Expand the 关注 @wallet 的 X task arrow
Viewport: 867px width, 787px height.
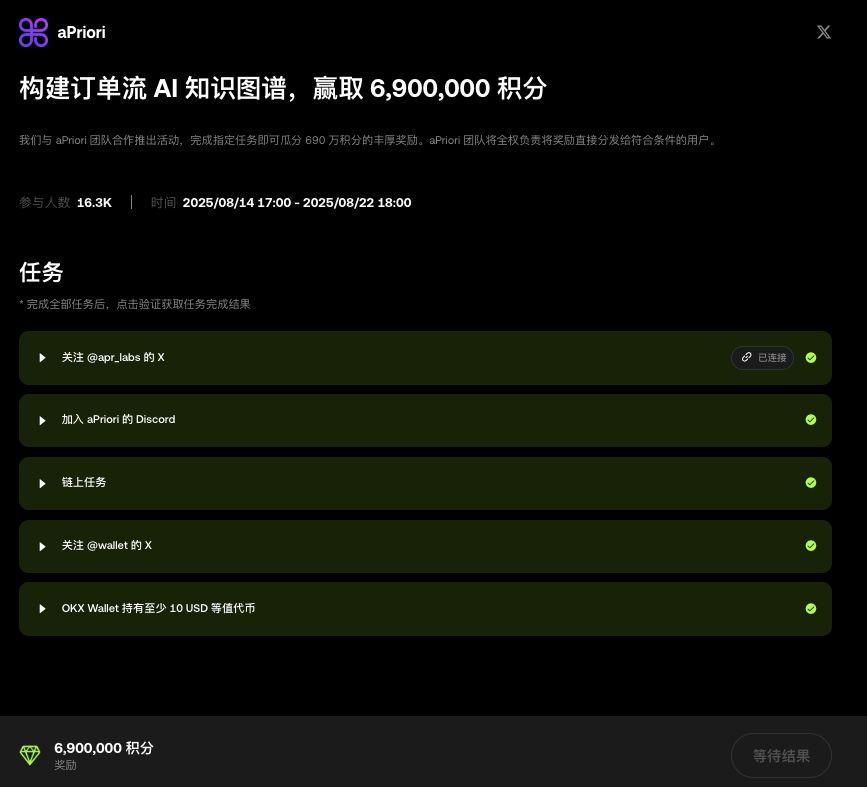42,546
